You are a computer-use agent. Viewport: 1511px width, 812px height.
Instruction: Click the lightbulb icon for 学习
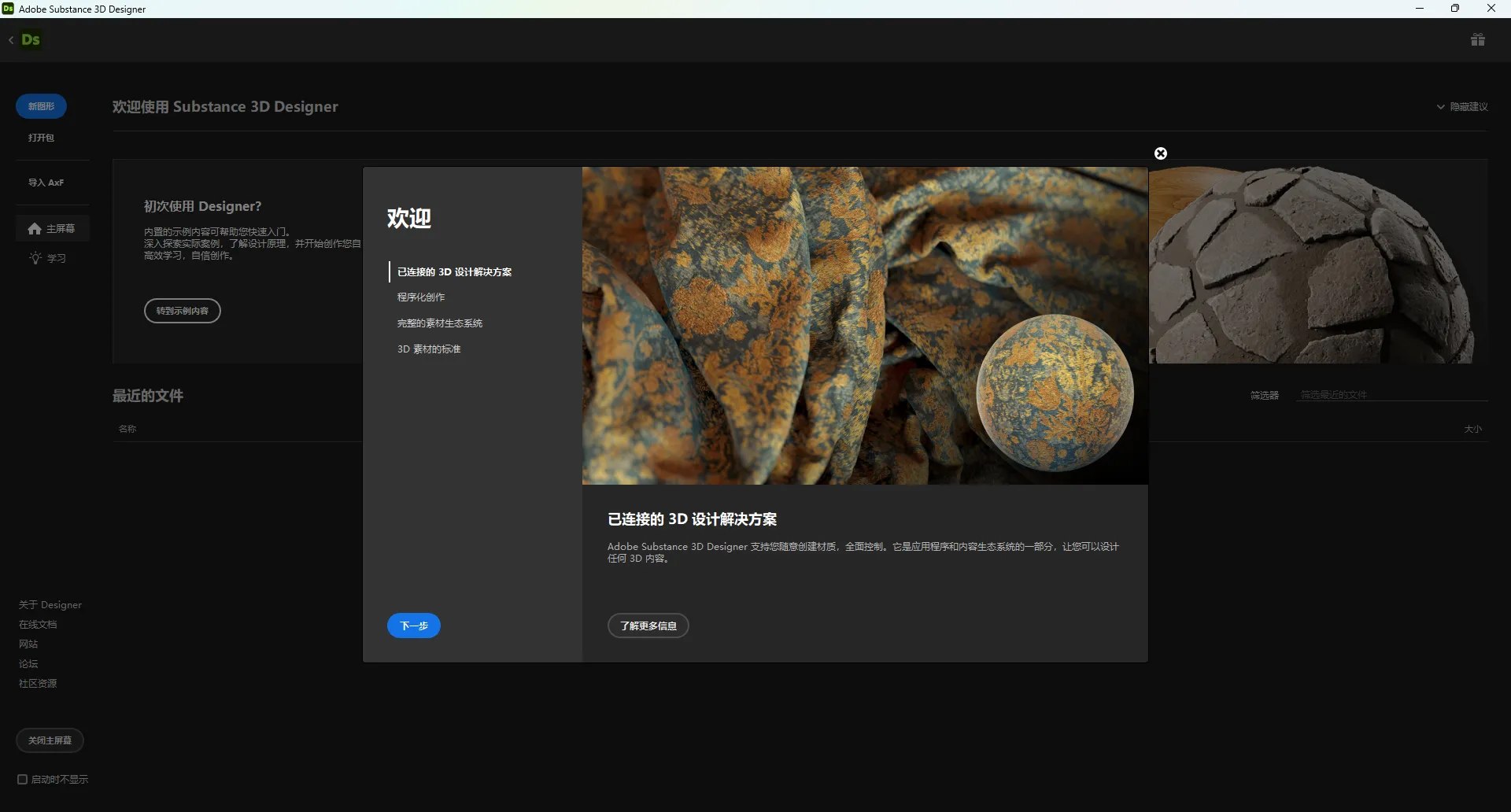click(x=35, y=258)
